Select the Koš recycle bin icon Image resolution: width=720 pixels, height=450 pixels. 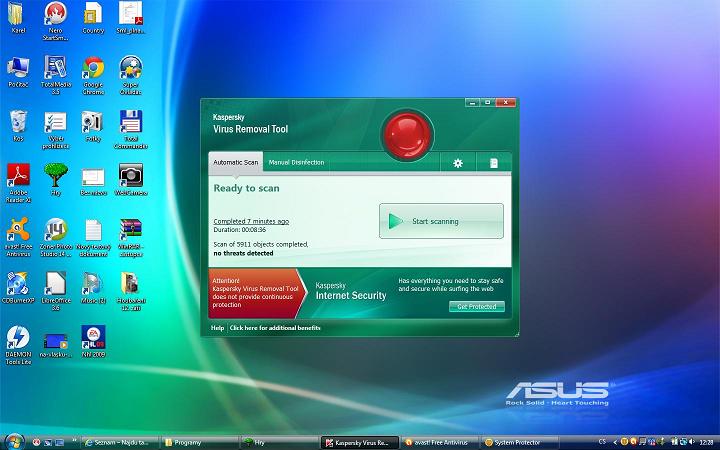pos(18,126)
